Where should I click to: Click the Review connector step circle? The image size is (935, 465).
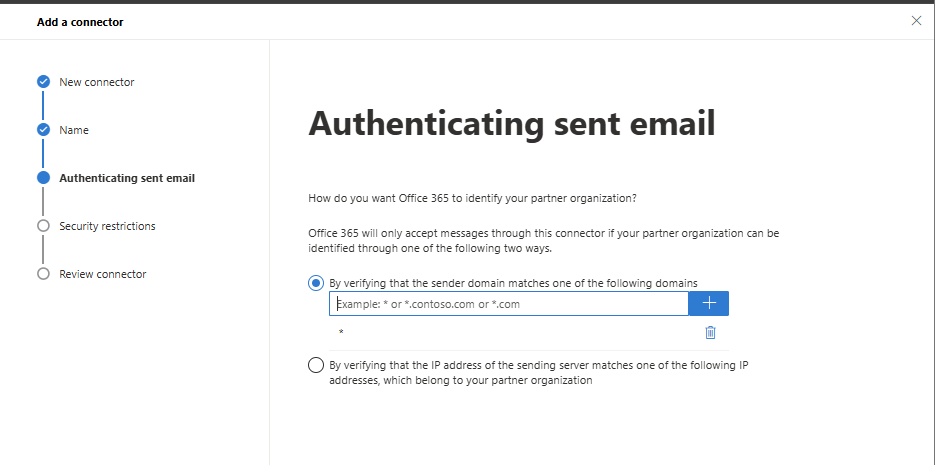pos(43,274)
